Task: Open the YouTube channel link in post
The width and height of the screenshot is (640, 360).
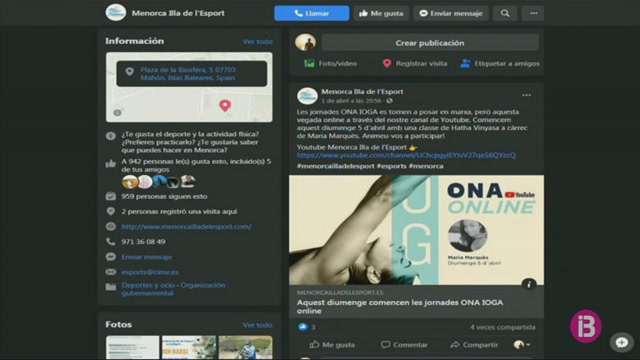Action: [406, 155]
